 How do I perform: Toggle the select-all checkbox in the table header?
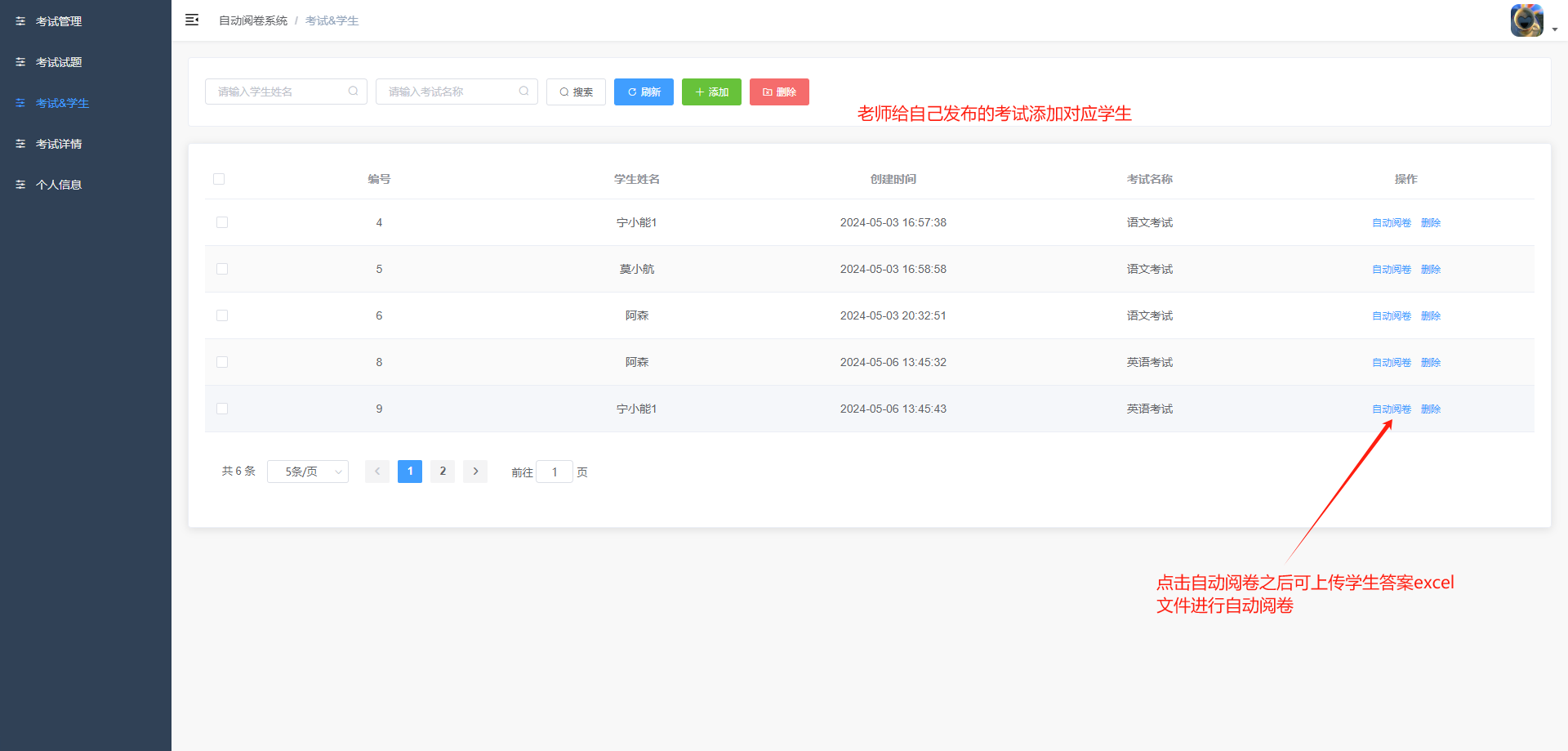tap(219, 179)
